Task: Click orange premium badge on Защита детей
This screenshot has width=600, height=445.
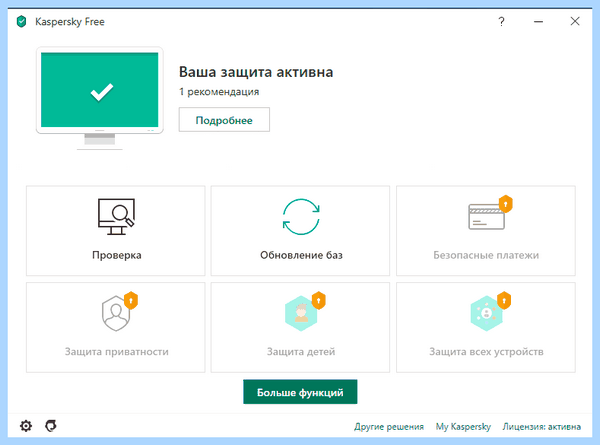Action: coord(318,300)
